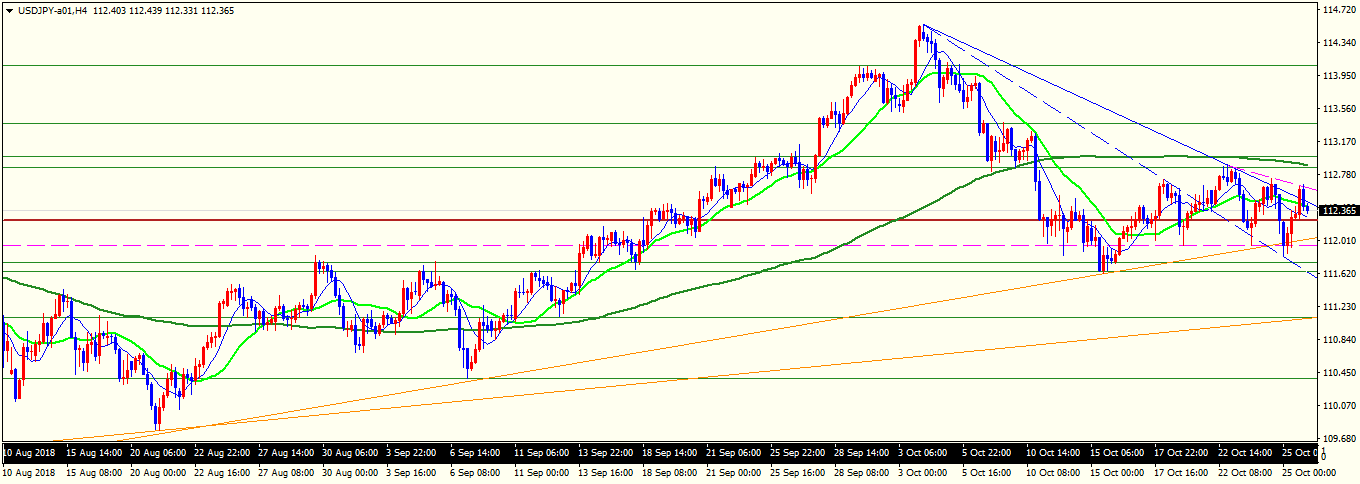This screenshot has width=1360, height=484.
Task: Click the 109.680 price axis value
Action: [x=1338, y=439]
